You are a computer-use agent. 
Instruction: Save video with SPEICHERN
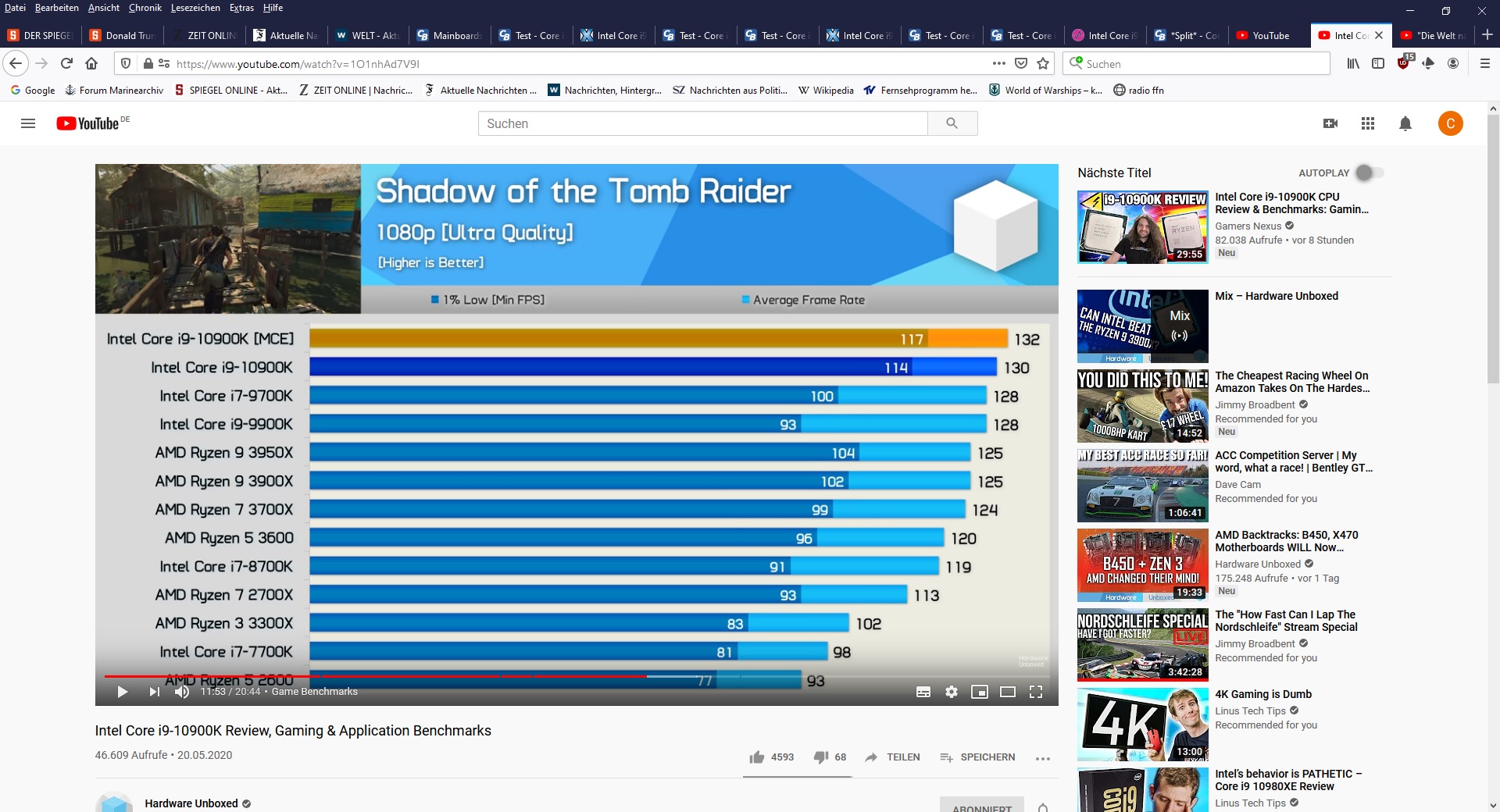point(977,757)
